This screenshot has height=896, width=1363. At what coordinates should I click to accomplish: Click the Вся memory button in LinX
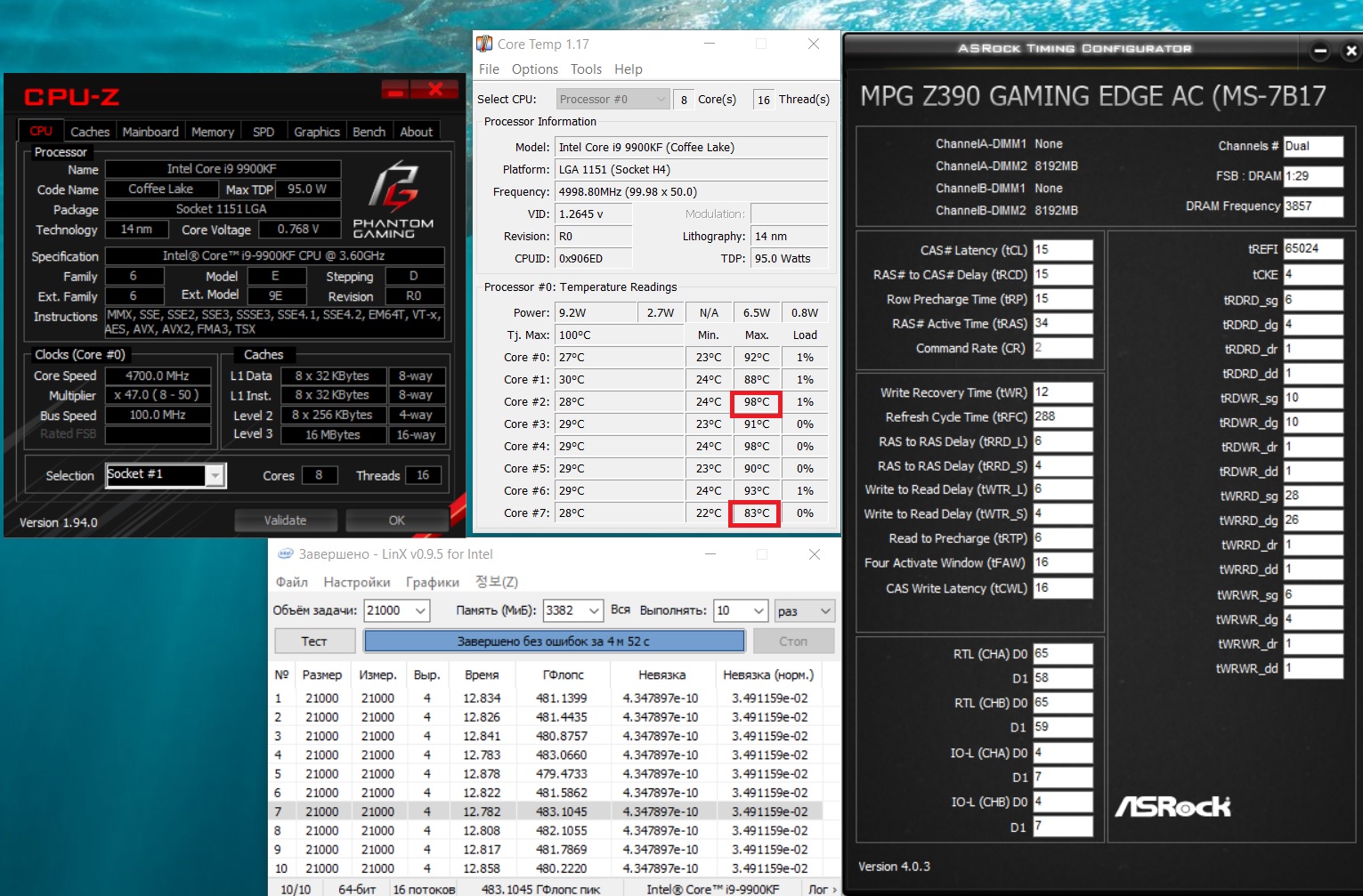(x=621, y=610)
